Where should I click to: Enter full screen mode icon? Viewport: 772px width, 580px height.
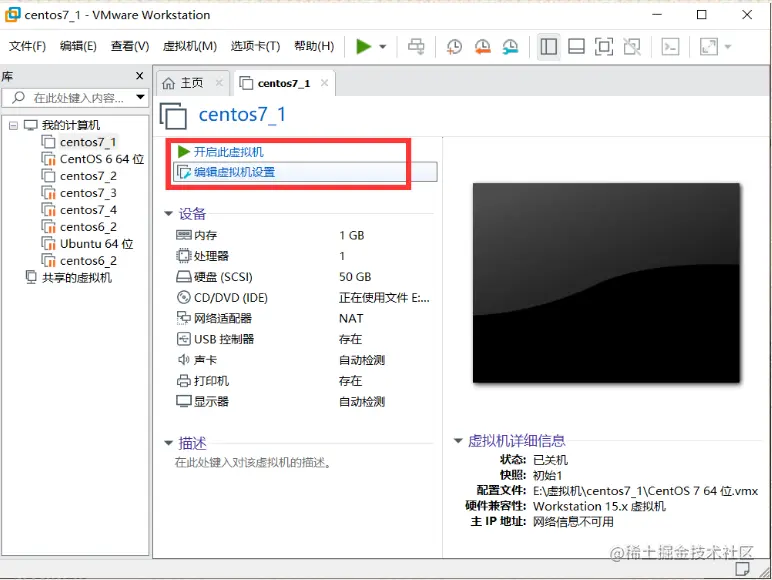click(x=604, y=47)
